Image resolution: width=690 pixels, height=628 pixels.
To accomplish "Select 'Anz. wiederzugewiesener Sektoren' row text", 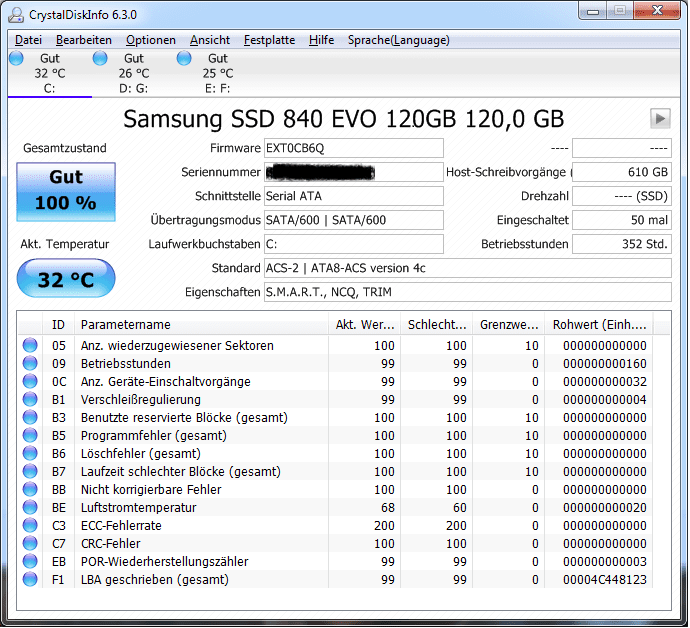I will coord(177,346).
